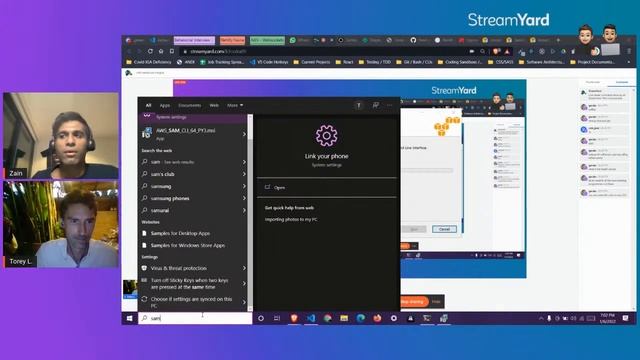Go to browser home page icon

pyautogui.click(x=161, y=51)
